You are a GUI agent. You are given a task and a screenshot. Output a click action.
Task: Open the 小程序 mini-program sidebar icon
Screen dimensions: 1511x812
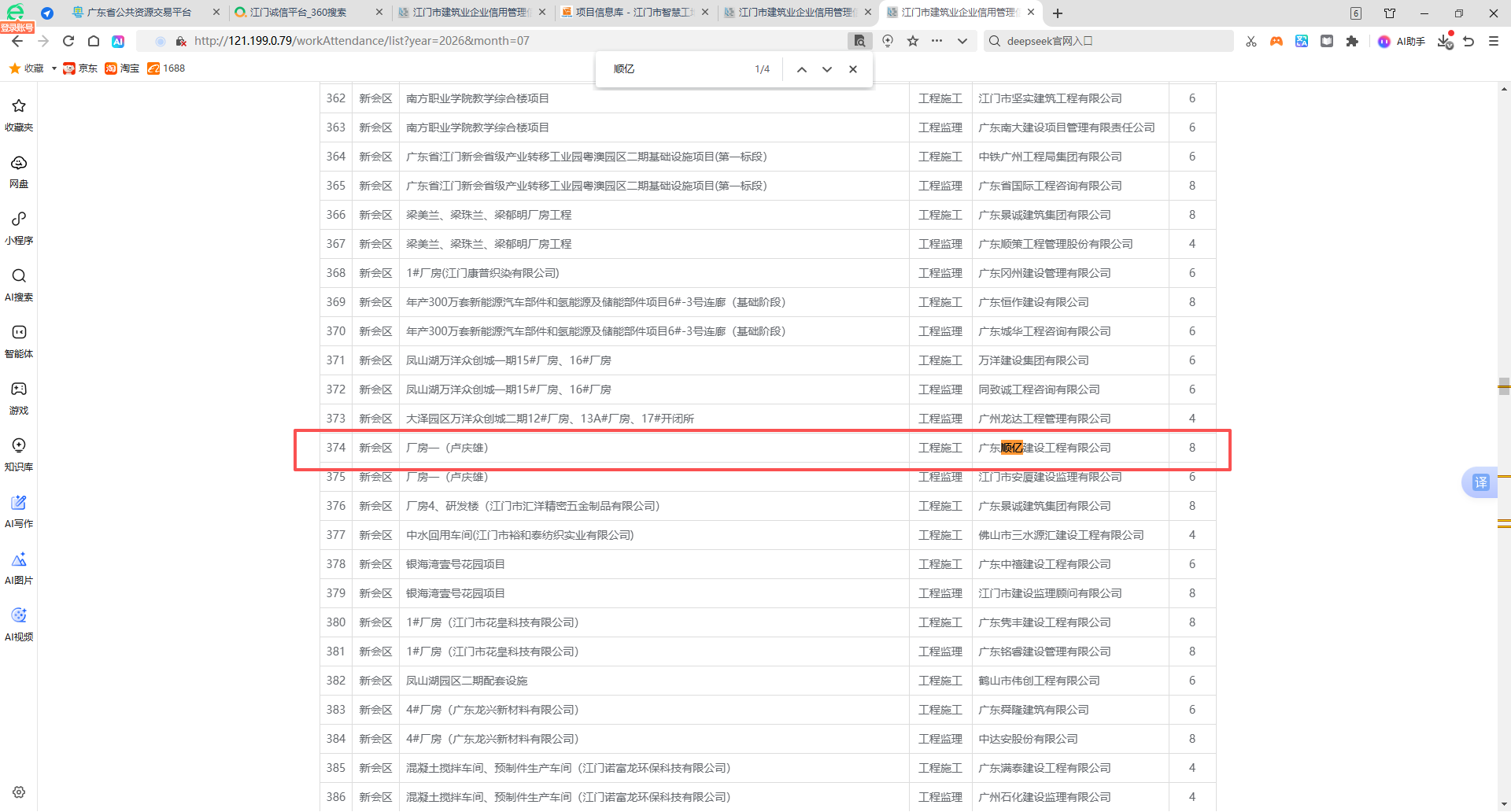tap(19, 228)
